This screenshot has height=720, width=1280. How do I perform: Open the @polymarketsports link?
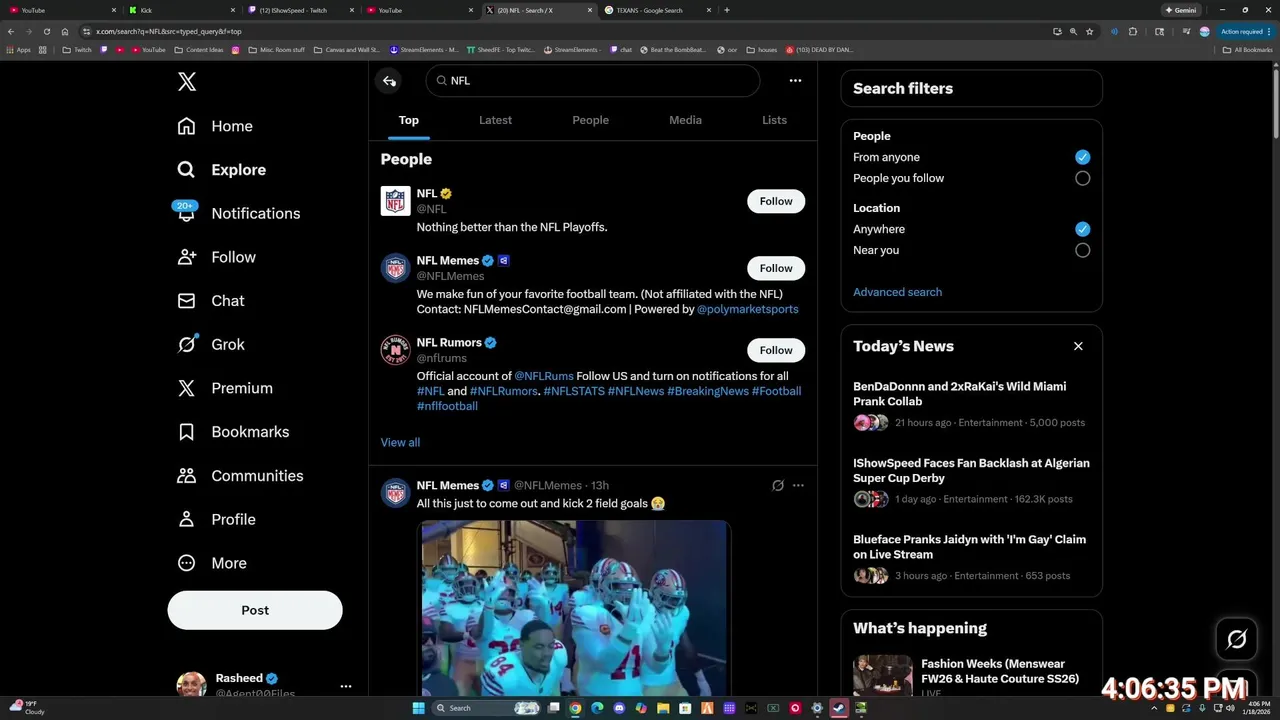[x=747, y=309]
